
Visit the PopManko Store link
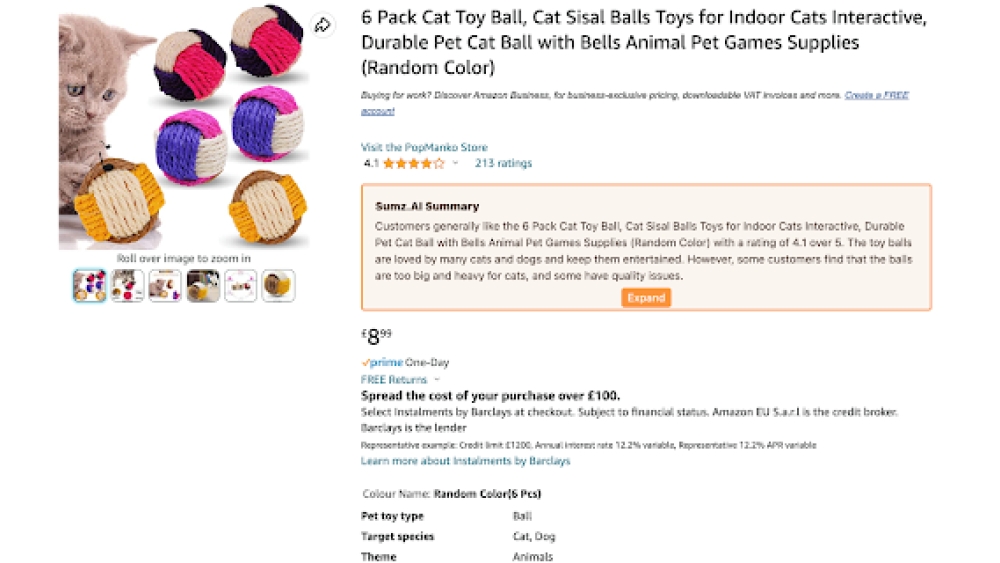[x=424, y=147]
